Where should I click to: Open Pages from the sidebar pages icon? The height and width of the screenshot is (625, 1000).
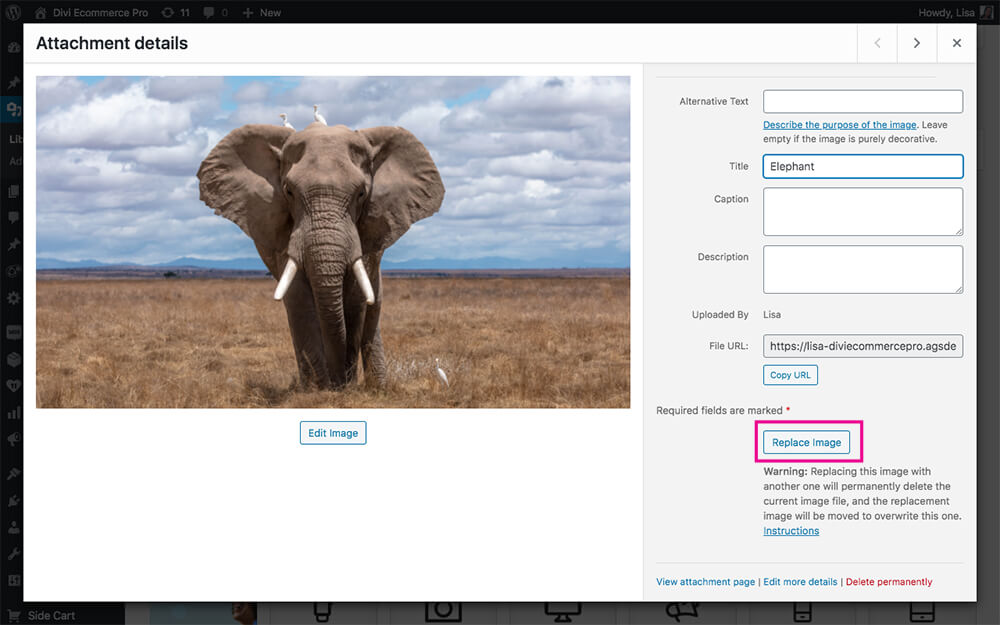(13, 191)
